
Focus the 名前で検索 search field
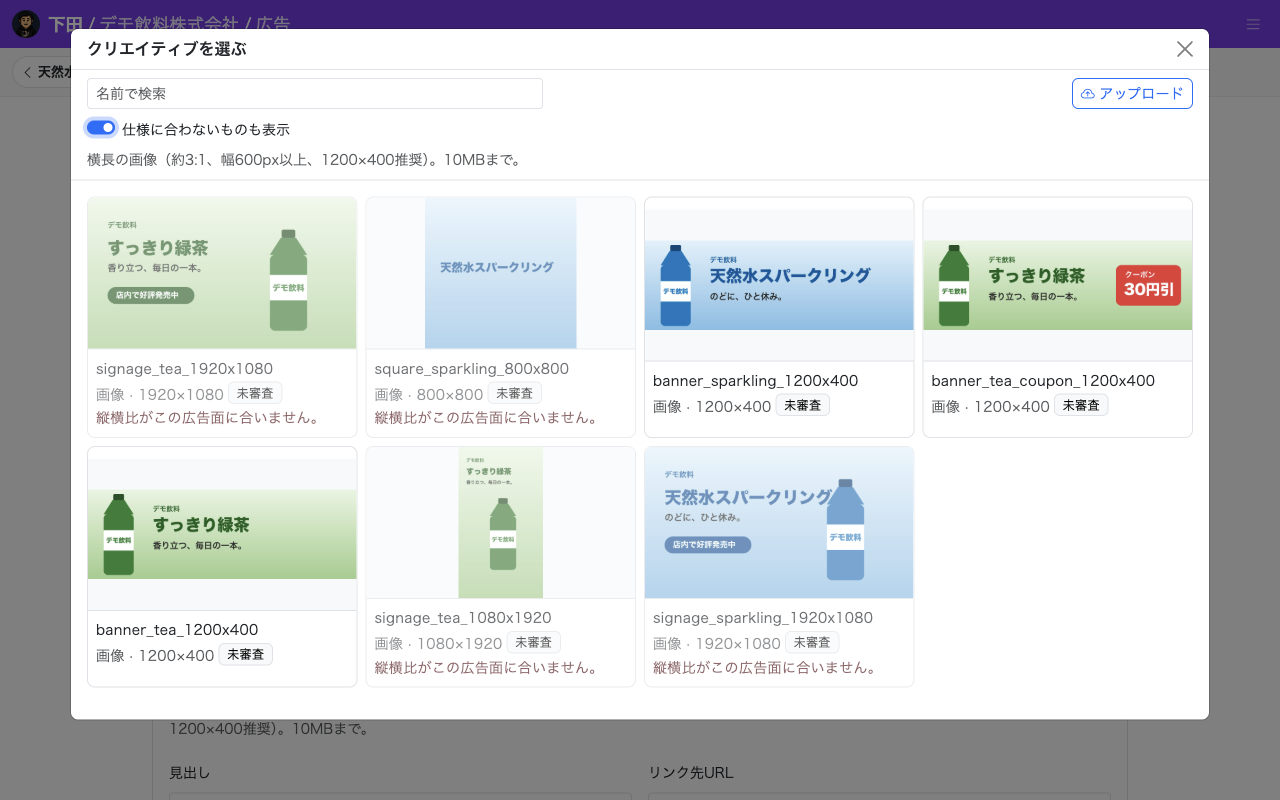point(315,93)
